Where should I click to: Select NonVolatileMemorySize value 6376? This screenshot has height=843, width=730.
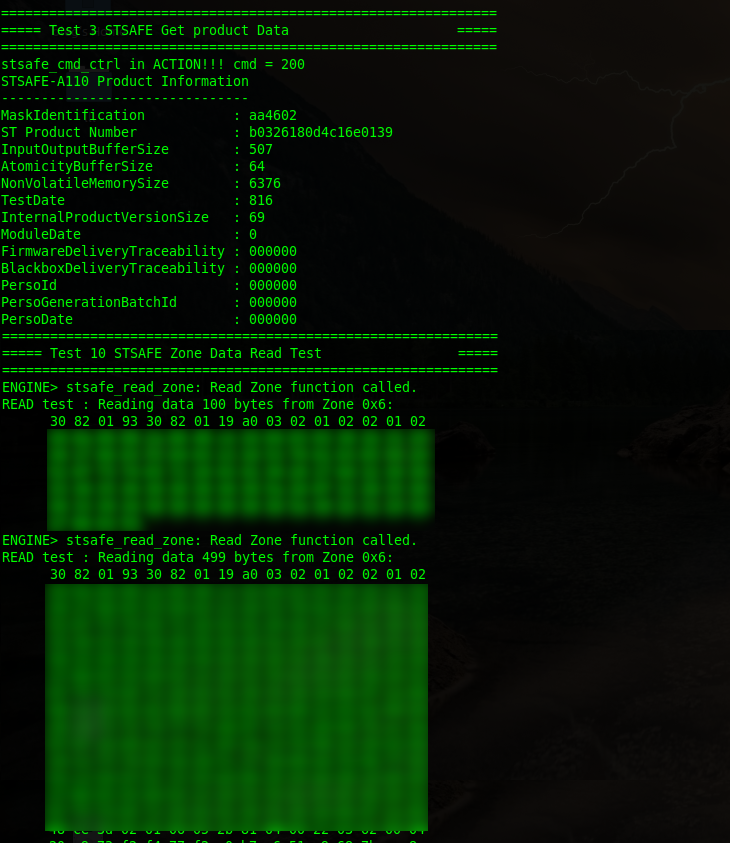[x=264, y=184]
